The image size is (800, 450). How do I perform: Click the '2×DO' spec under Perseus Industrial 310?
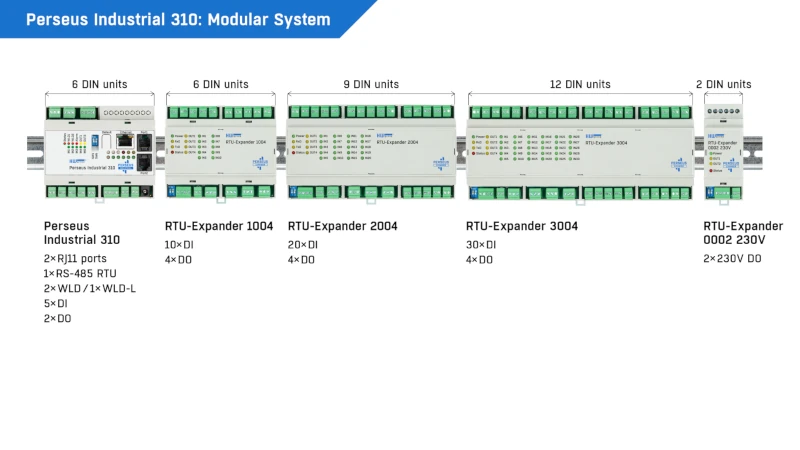(x=58, y=318)
